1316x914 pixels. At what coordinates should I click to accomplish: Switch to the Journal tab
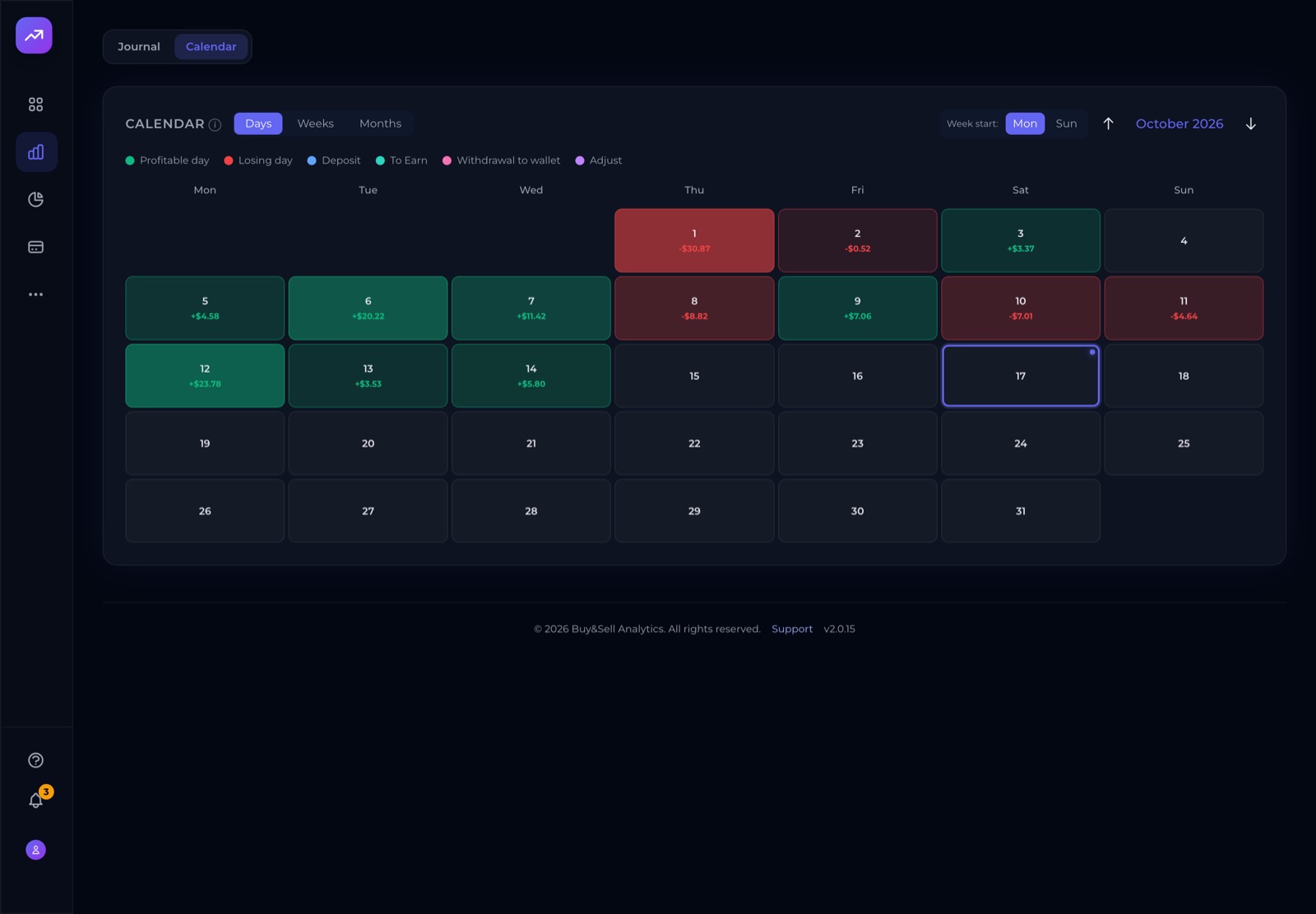pyautogui.click(x=139, y=47)
